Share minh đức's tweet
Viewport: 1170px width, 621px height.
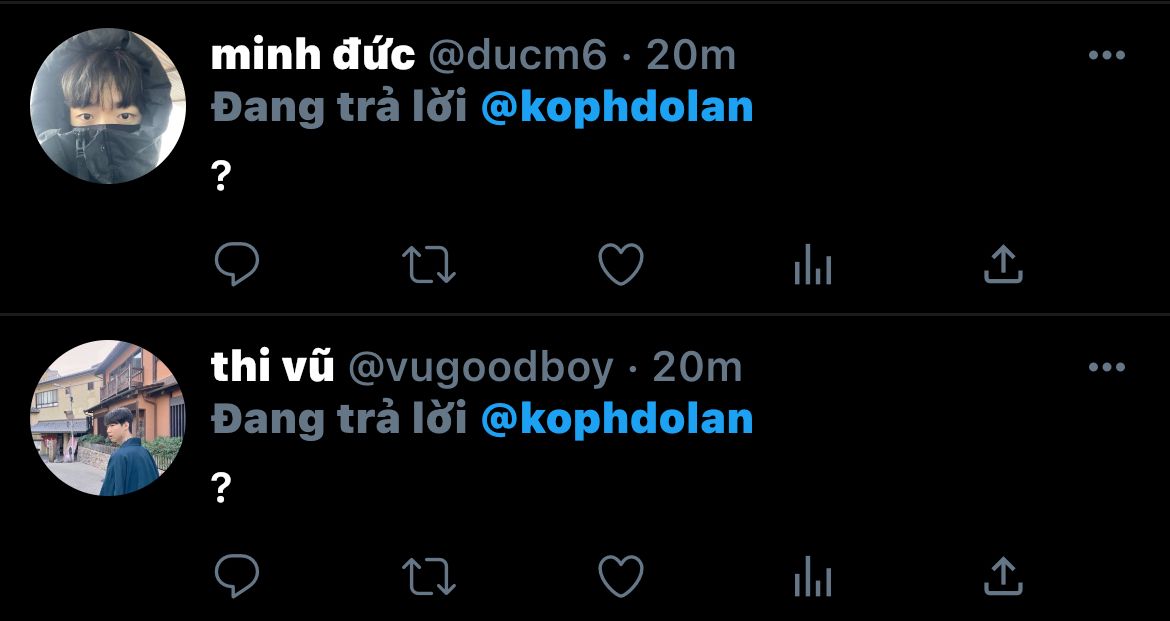(1003, 263)
